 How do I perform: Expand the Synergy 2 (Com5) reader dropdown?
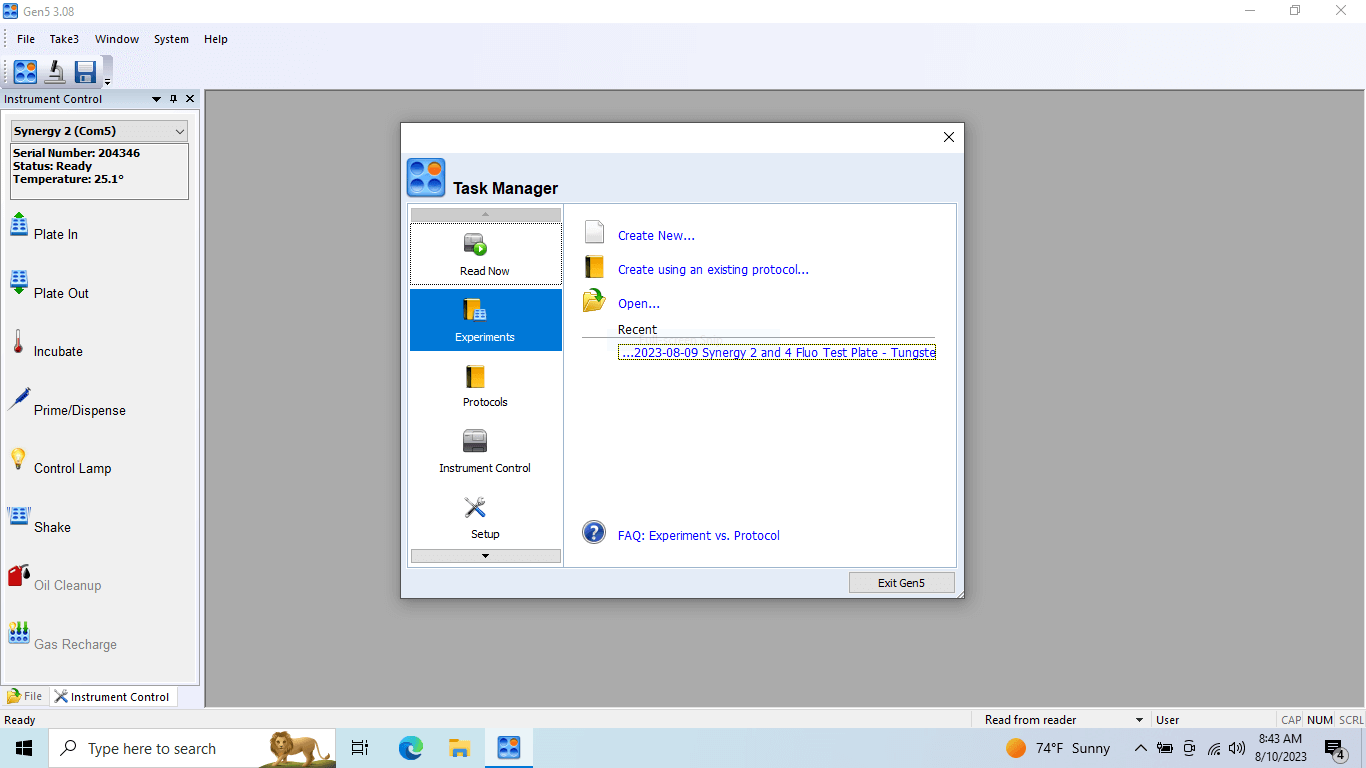click(180, 131)
